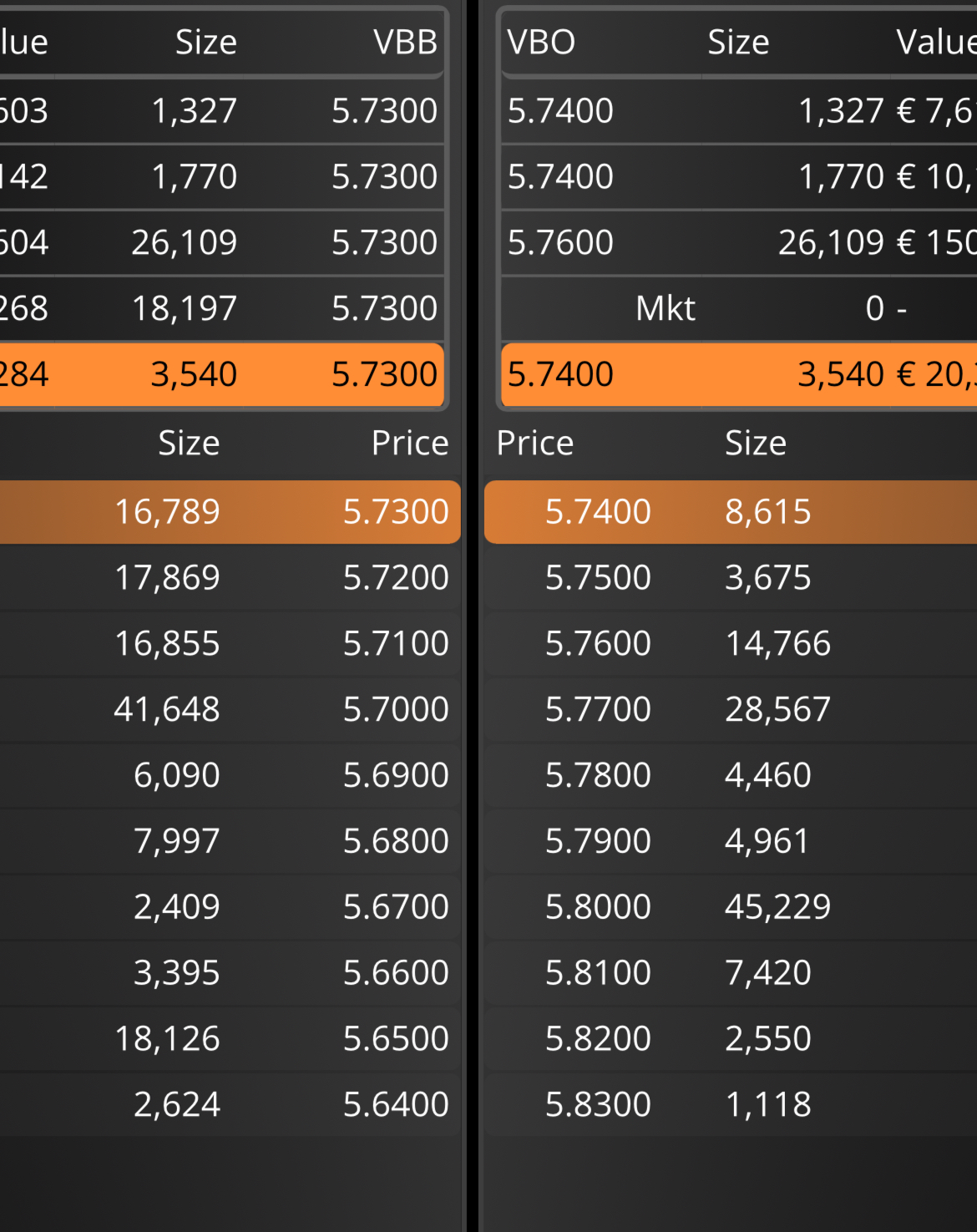
Task: Click the Mkt order row
Action: pyautogui.click(x=739, y=308)
